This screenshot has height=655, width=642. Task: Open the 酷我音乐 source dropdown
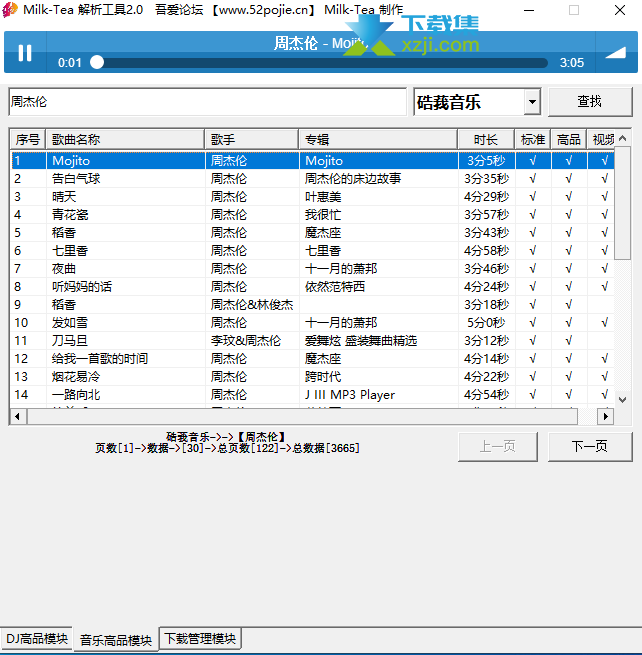click(x=532, y=102)
